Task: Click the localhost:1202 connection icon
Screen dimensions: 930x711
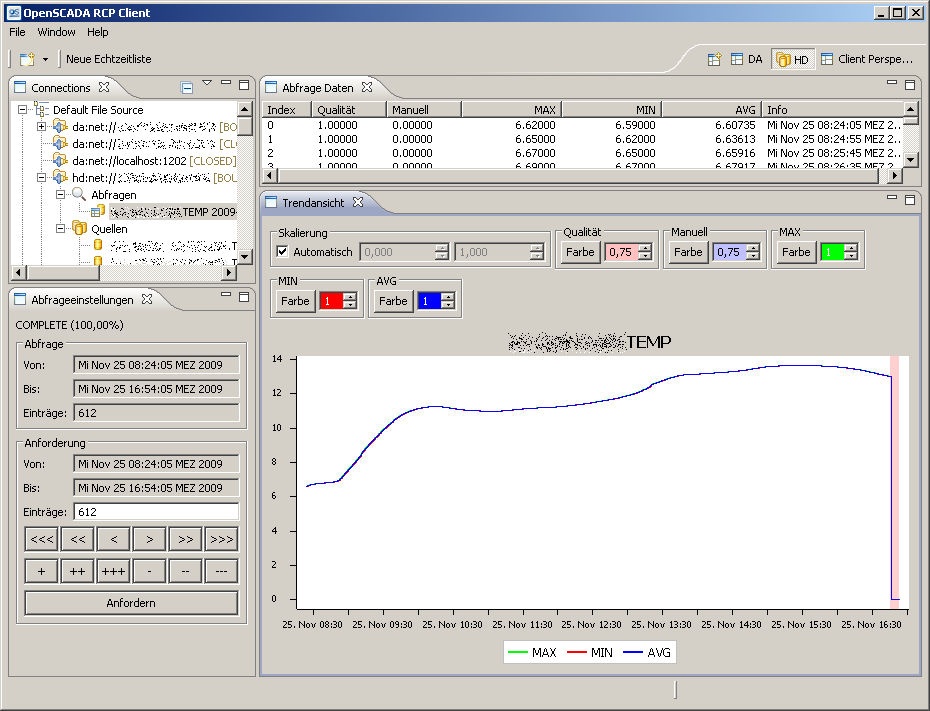Action: click(60, 161)
